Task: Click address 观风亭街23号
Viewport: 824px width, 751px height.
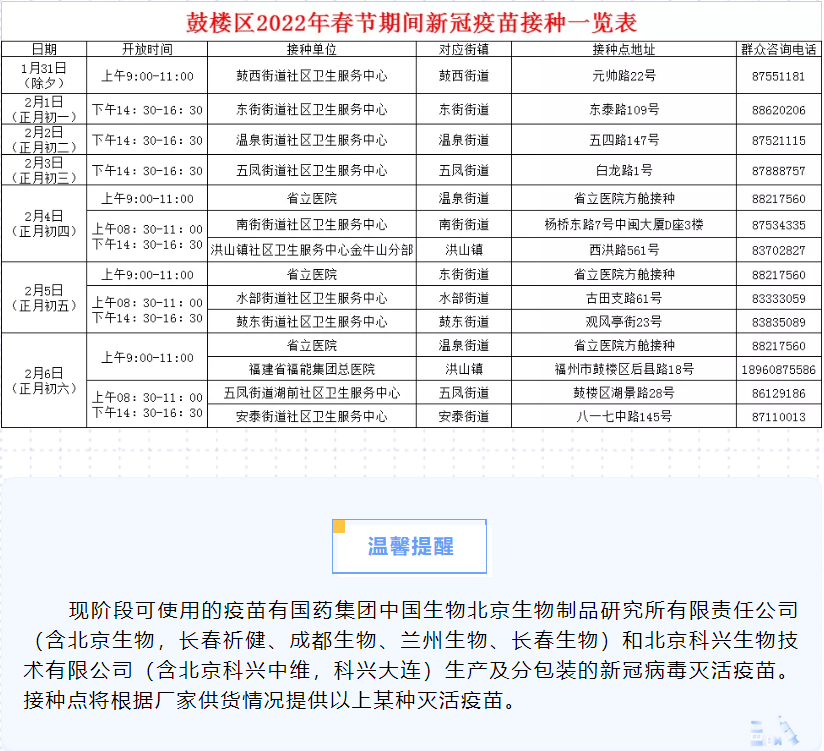Action: pos(624,321)
